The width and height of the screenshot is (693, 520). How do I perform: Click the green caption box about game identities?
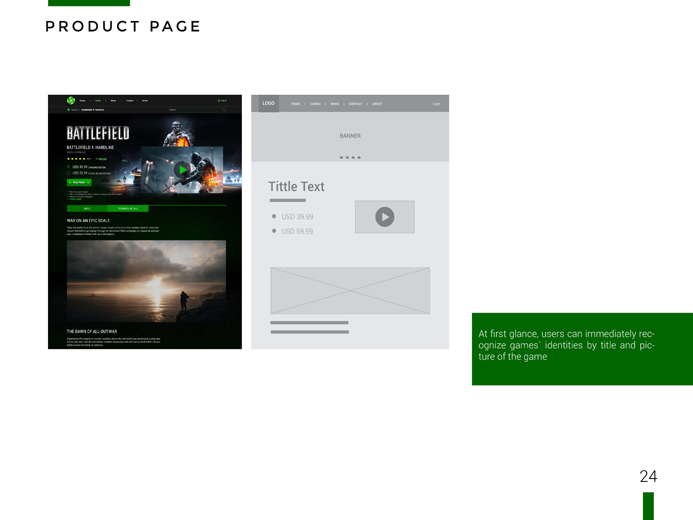tap(583, 349)
